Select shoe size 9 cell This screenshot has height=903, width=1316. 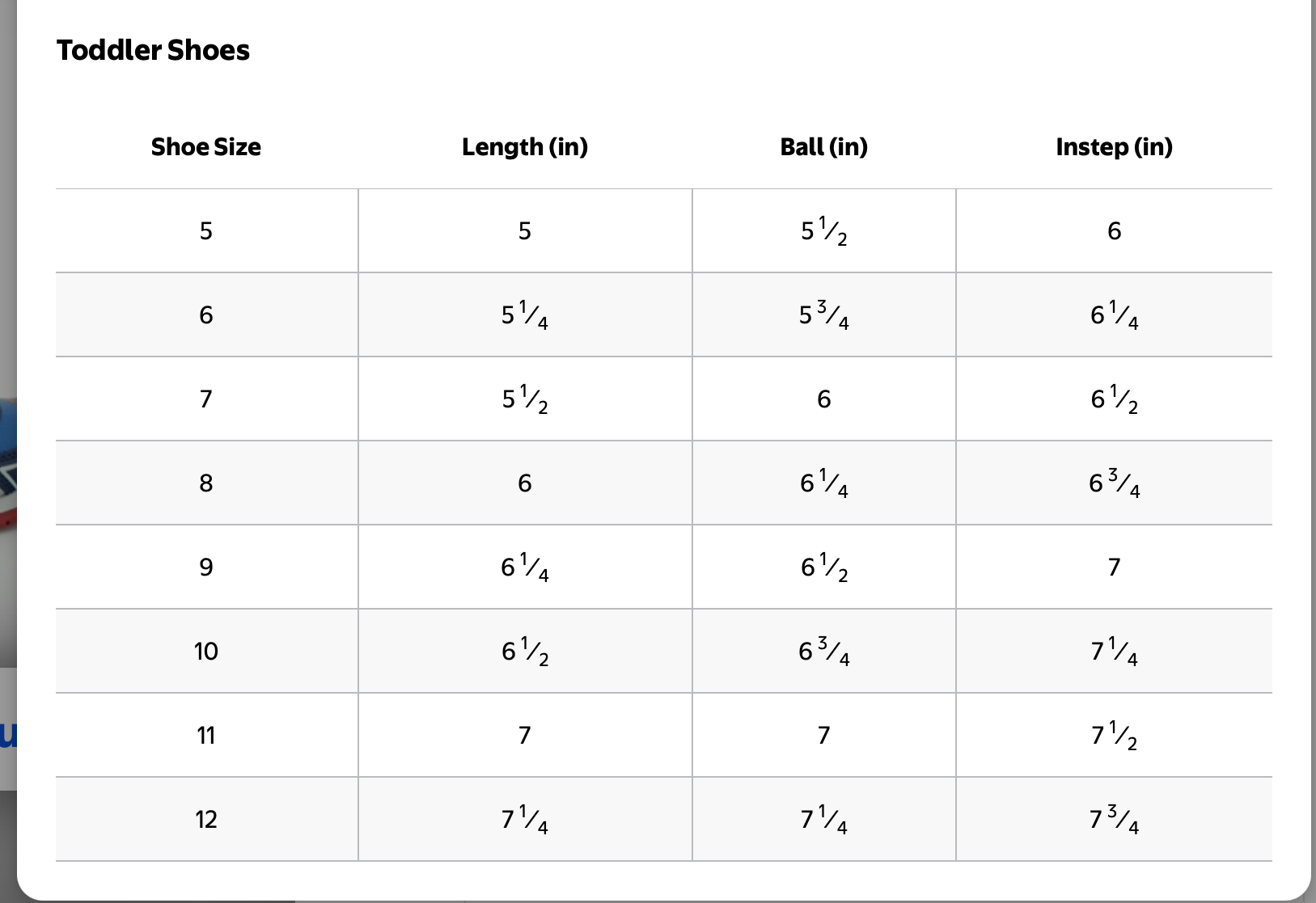click(206, 568)
